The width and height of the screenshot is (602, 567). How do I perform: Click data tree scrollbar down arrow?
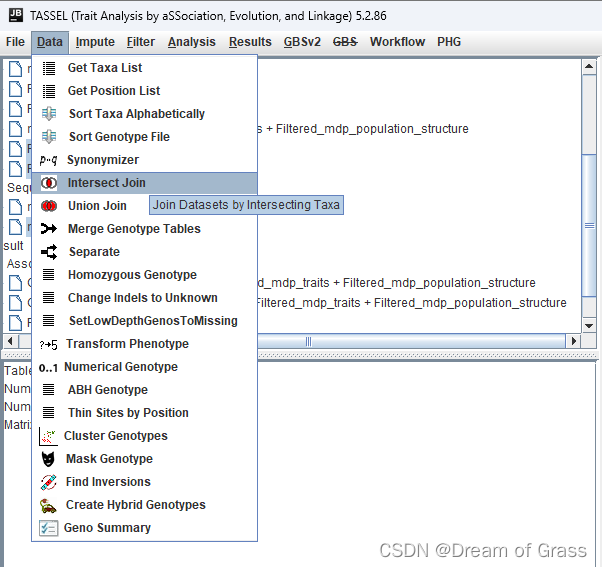[589, 326]
